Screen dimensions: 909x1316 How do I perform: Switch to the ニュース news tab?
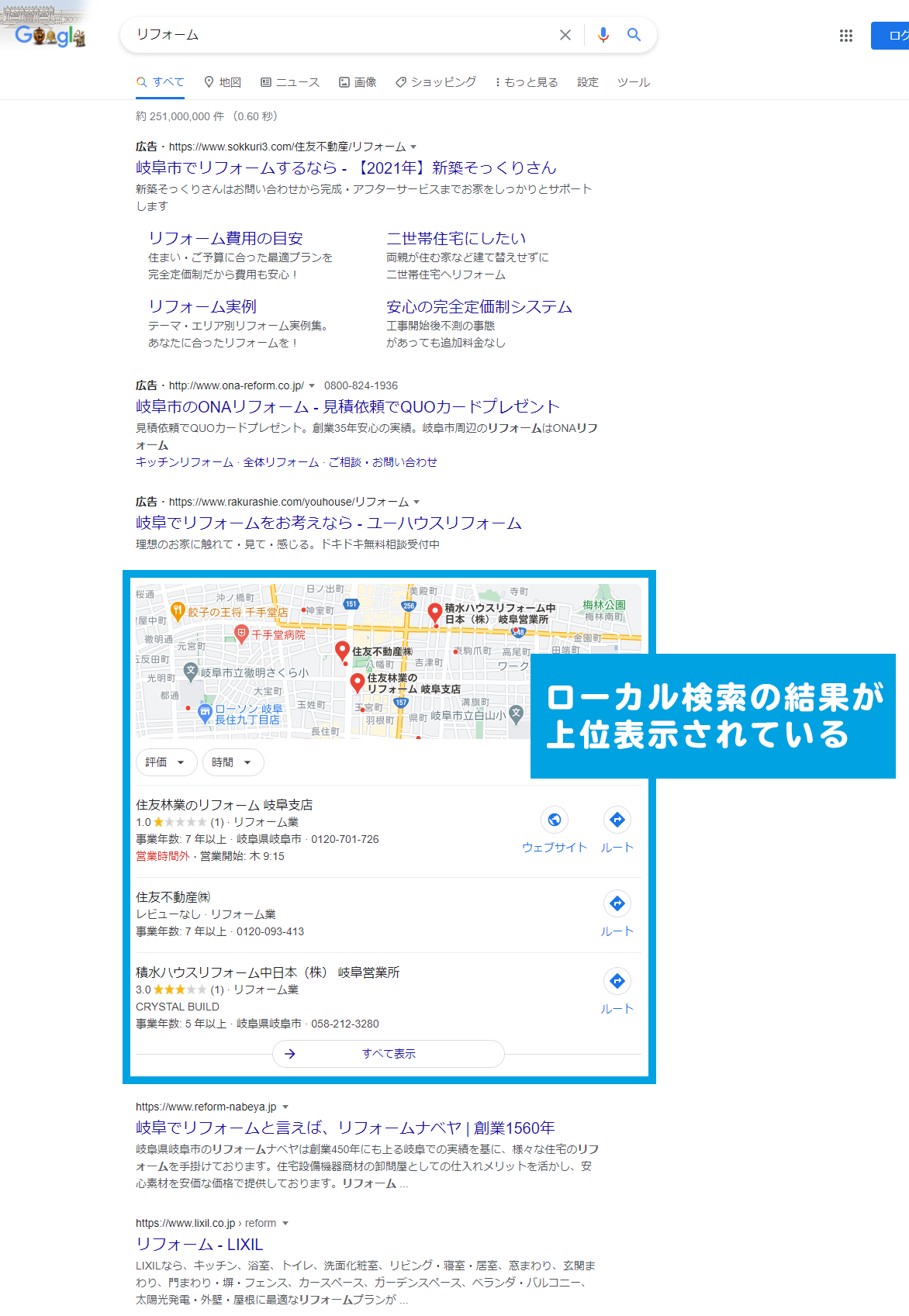(x=290, y=82)
